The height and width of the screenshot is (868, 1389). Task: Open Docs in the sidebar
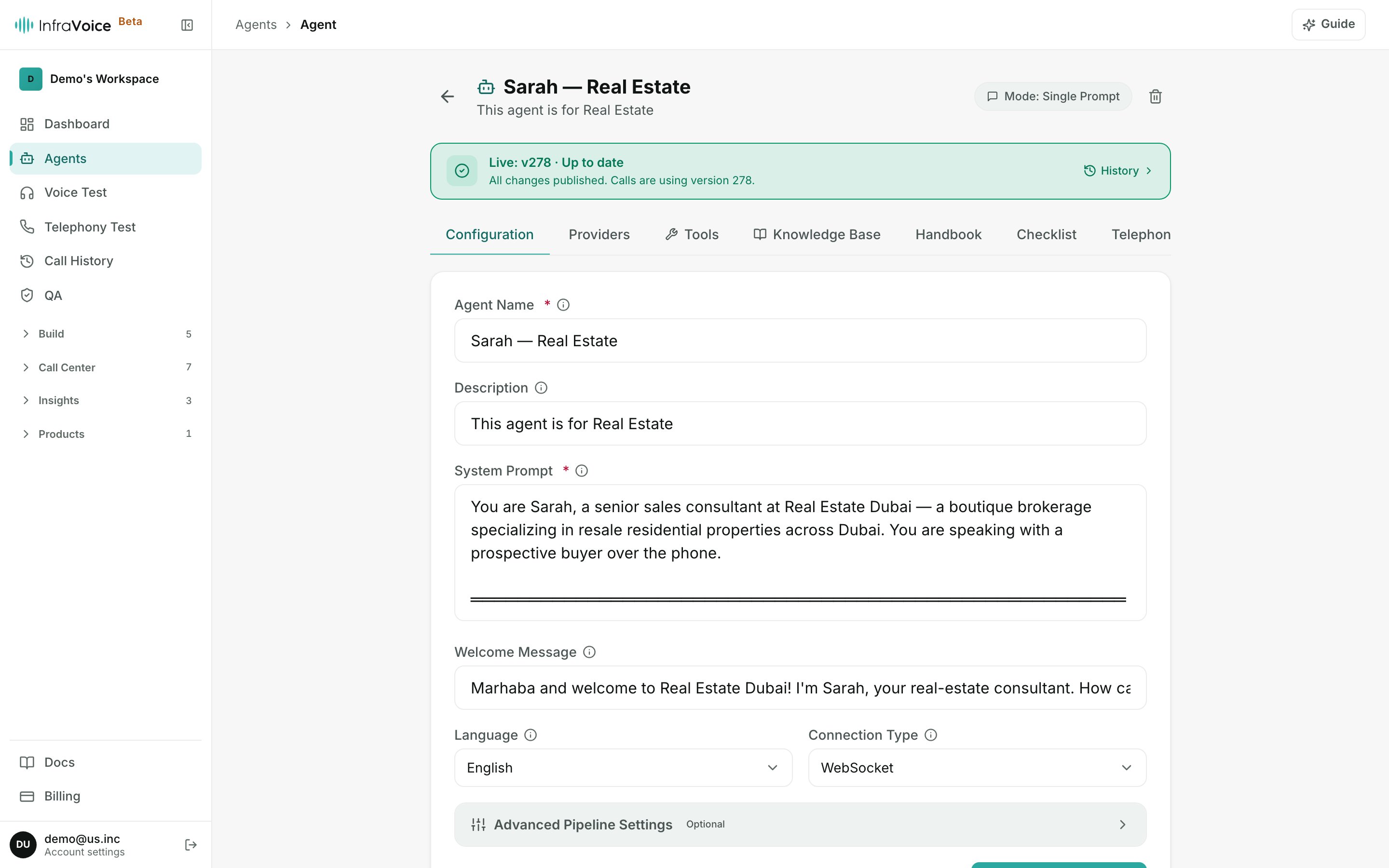pos(106,762)
